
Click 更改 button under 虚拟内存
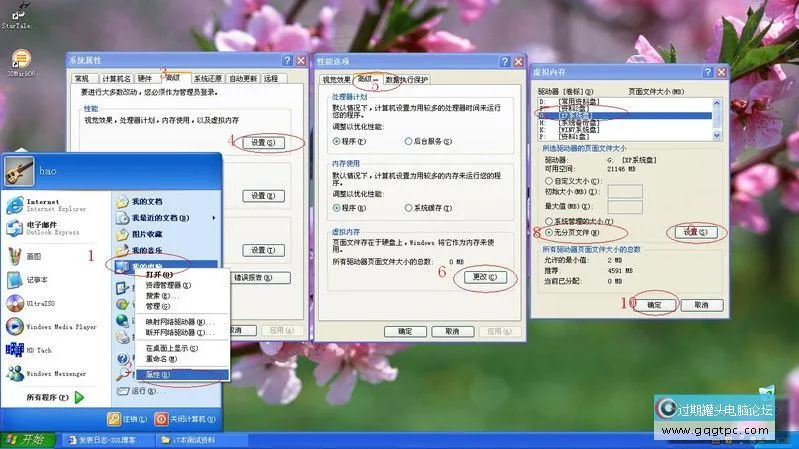coord(485,277)
